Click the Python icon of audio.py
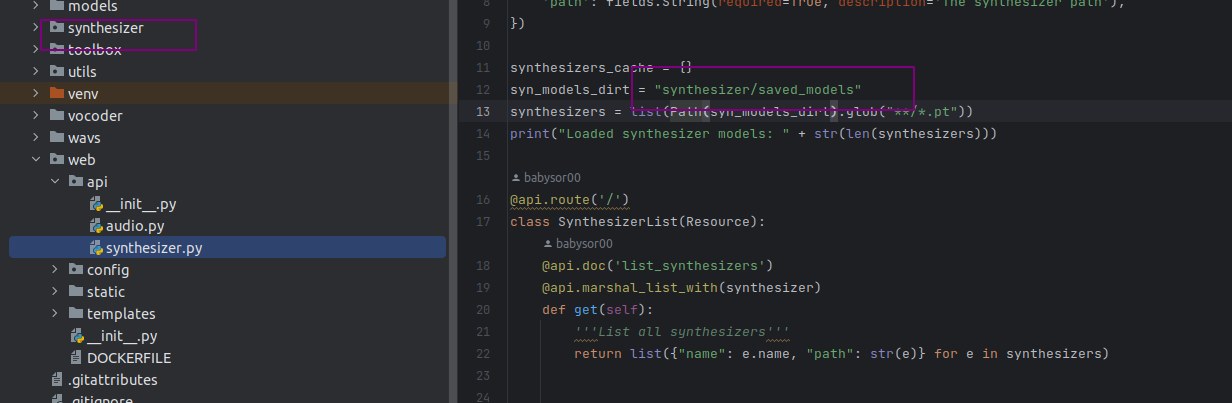The width and height of the screenshot is (1232, 403). pos(96,226)
